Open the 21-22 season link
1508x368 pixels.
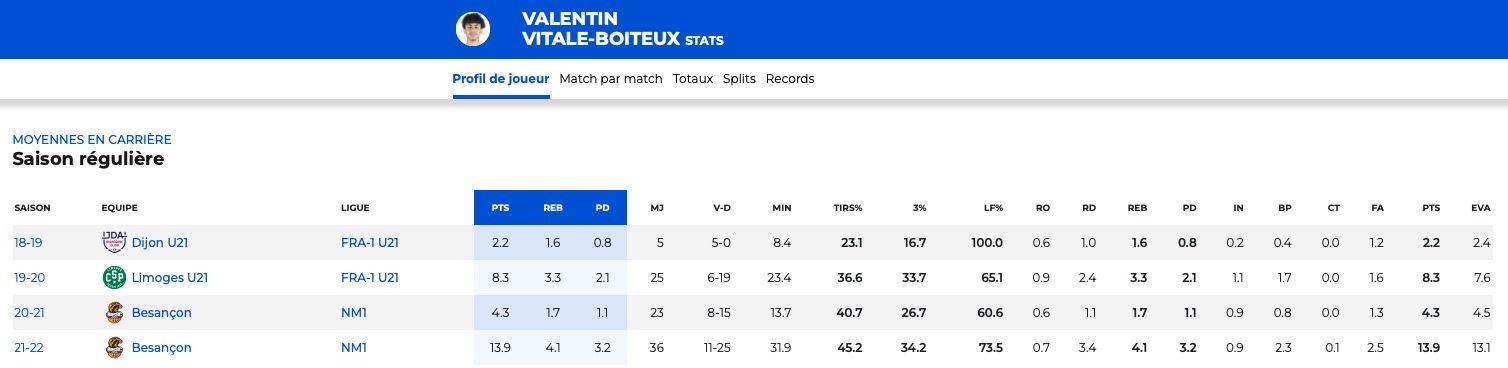[28, 347]
